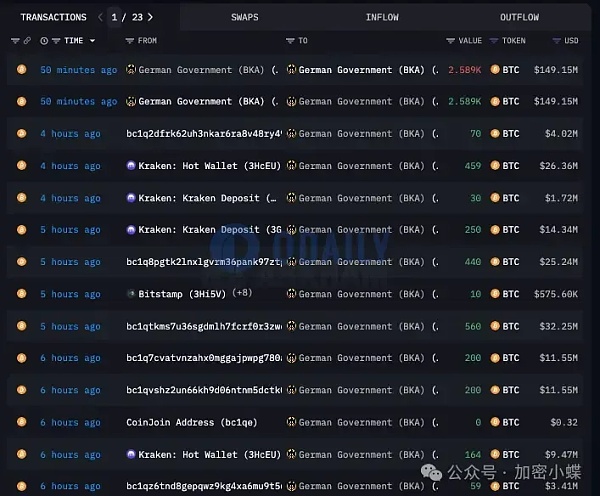
Task: Click the Bitstamp (3Hi5V) entity icon
Action: tap(131, 294)
